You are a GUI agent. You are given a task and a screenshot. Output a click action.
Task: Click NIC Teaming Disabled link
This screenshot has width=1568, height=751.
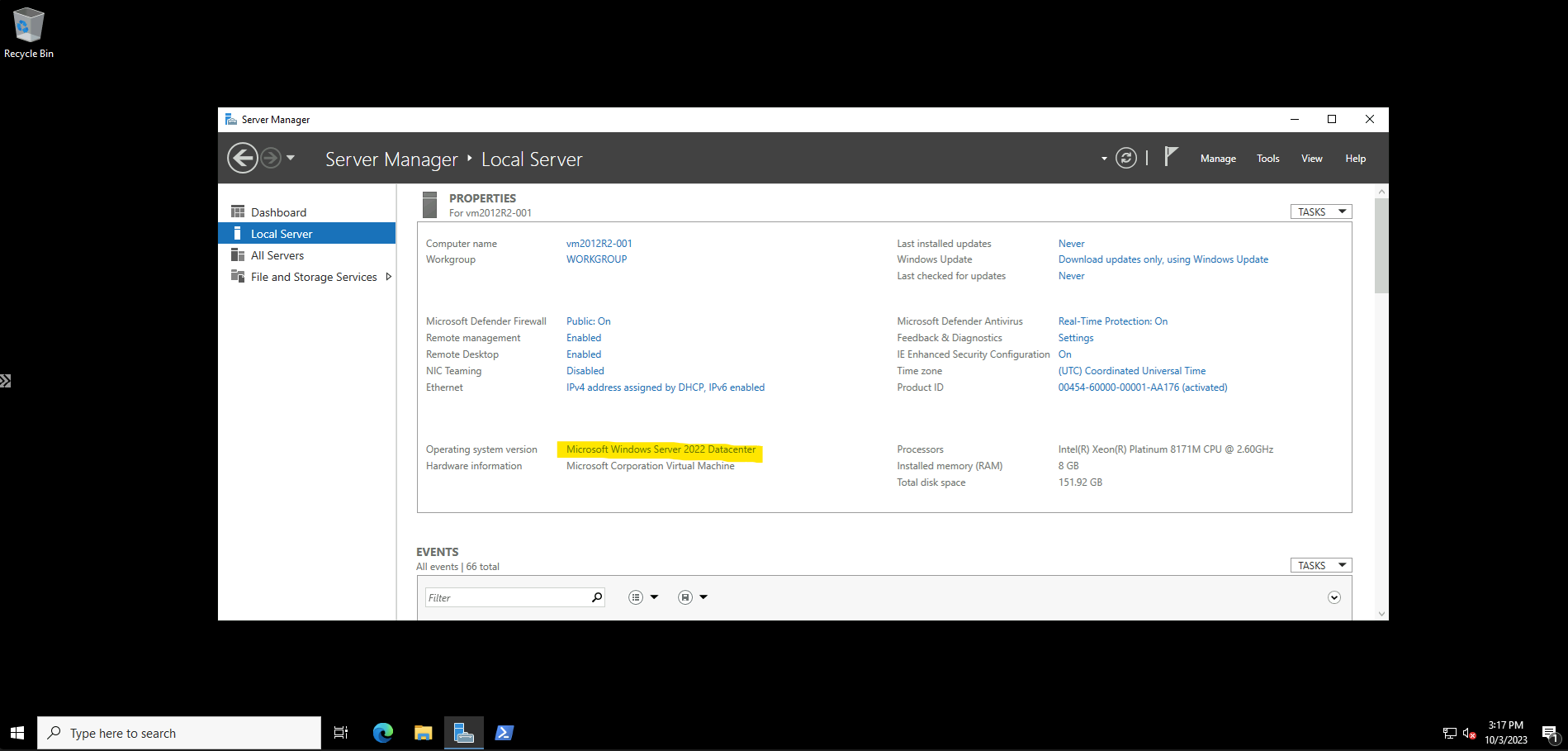coord(585,371)
